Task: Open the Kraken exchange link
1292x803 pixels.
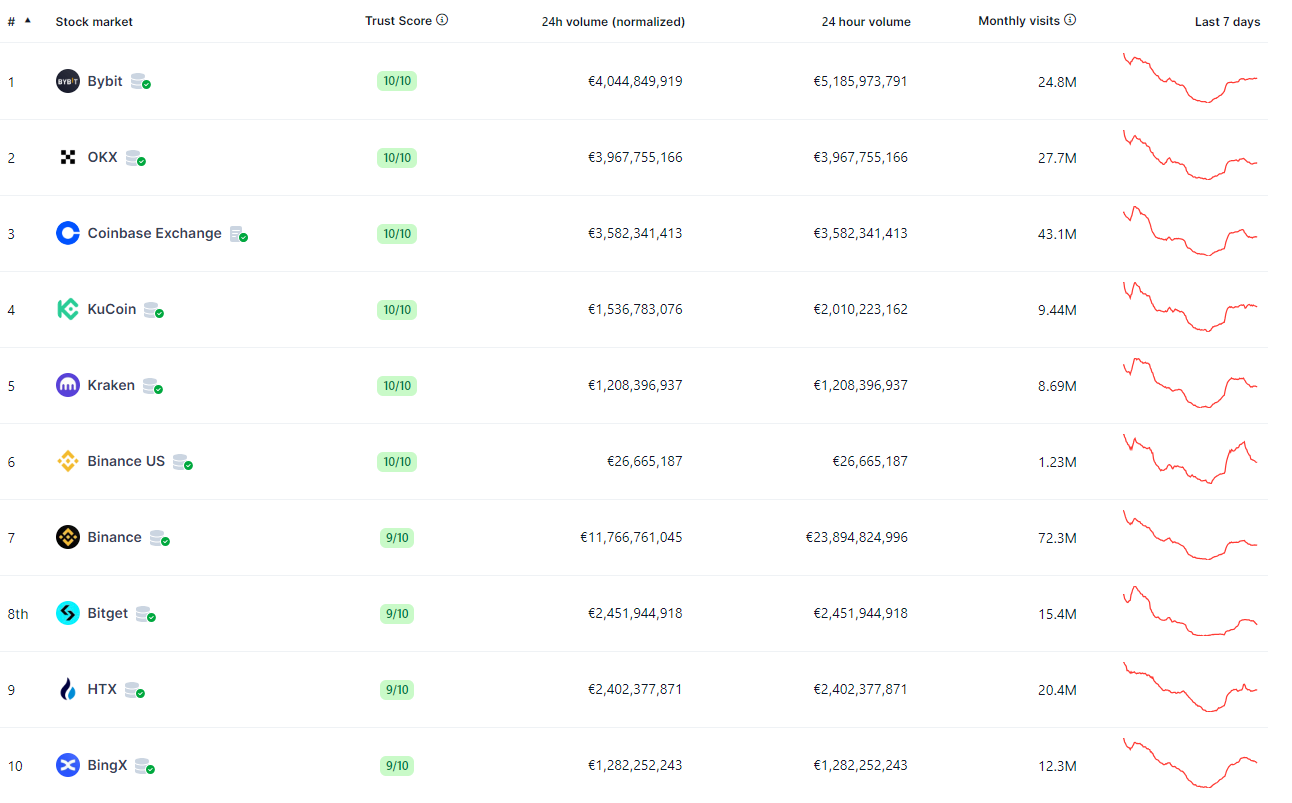Action: 111,385
